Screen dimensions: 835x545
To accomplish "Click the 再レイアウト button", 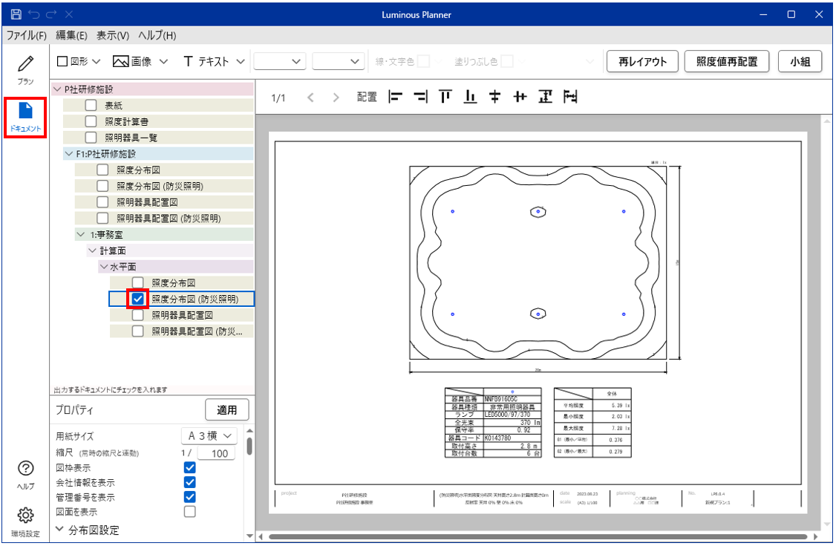I will pos(643,61).
